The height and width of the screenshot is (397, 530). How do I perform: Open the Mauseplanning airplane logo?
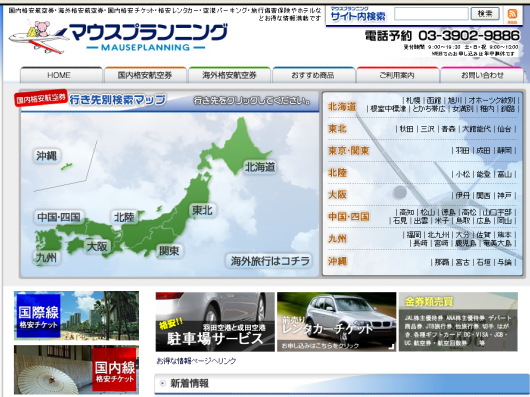(118, 38)
